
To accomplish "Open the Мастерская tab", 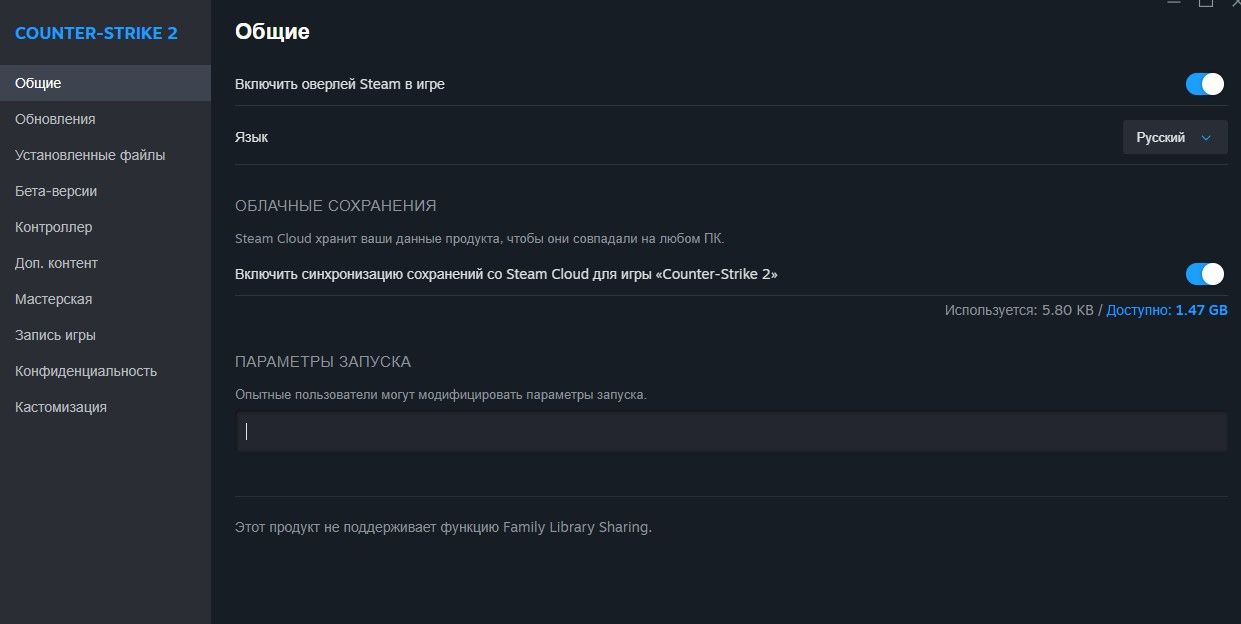I will [54, 299].
